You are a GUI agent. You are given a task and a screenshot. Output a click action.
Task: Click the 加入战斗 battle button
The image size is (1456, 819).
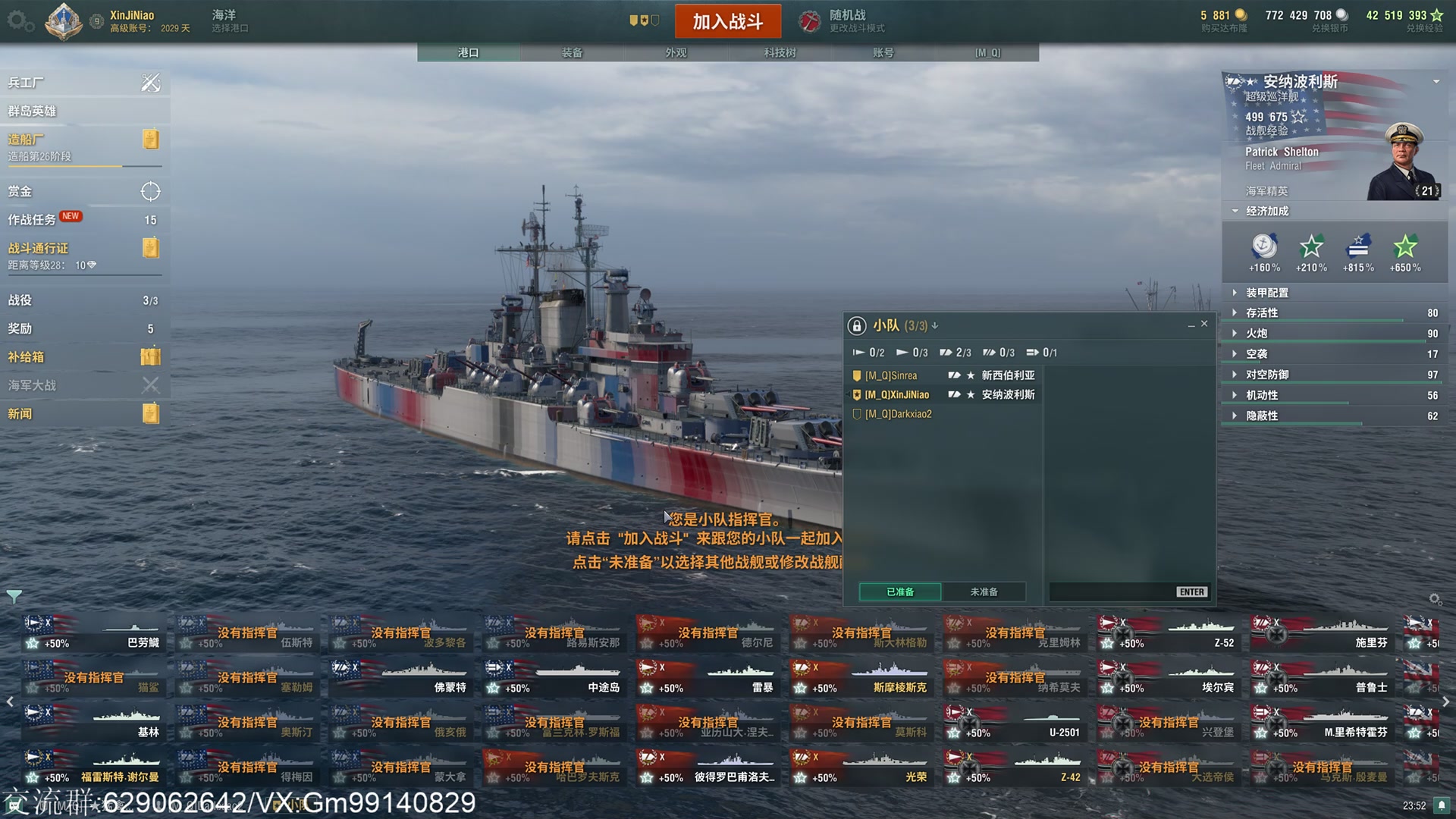(728, 21)
